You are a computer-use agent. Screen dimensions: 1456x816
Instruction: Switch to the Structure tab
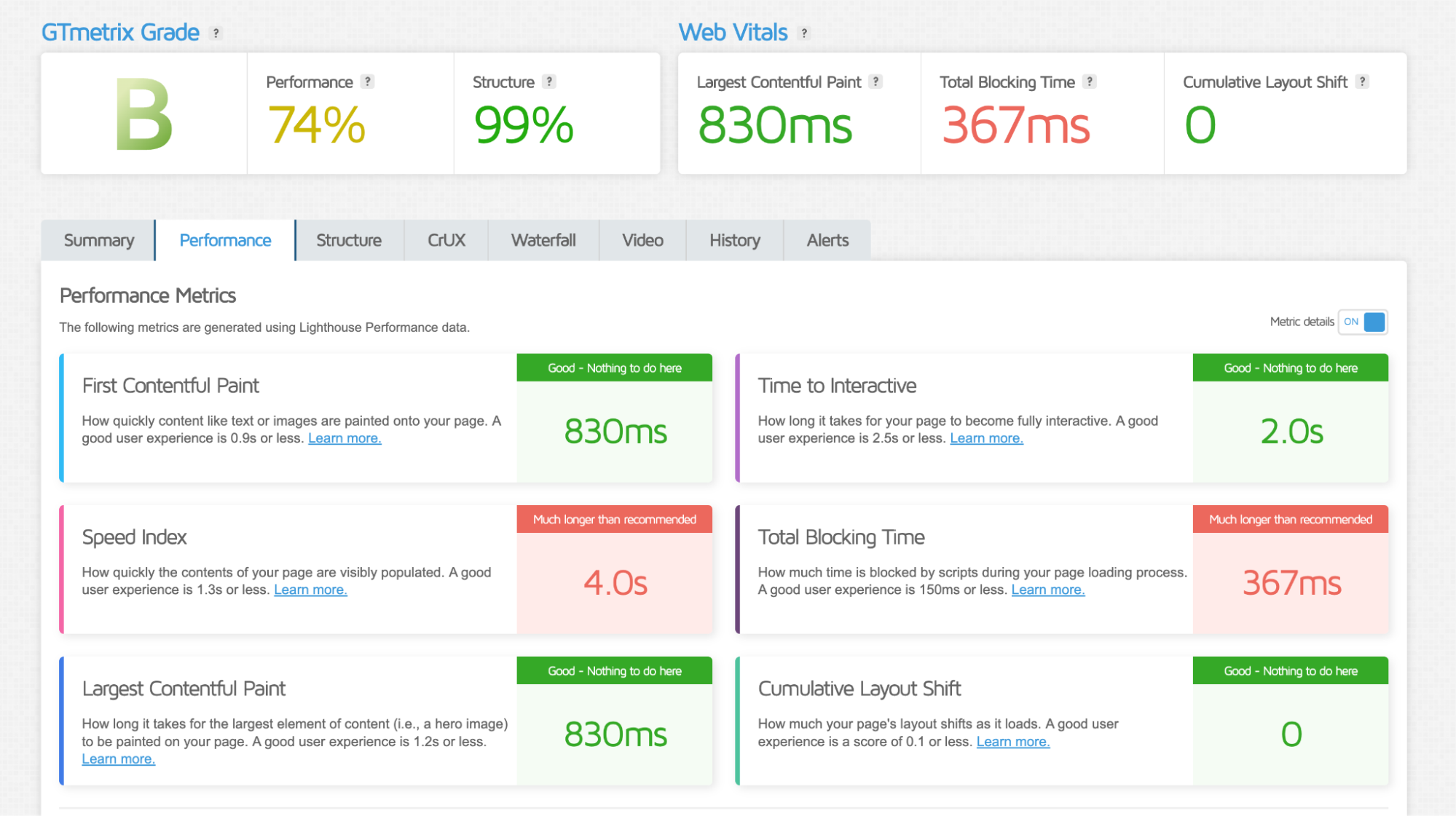pyautogui.click(x=349, y=240)
